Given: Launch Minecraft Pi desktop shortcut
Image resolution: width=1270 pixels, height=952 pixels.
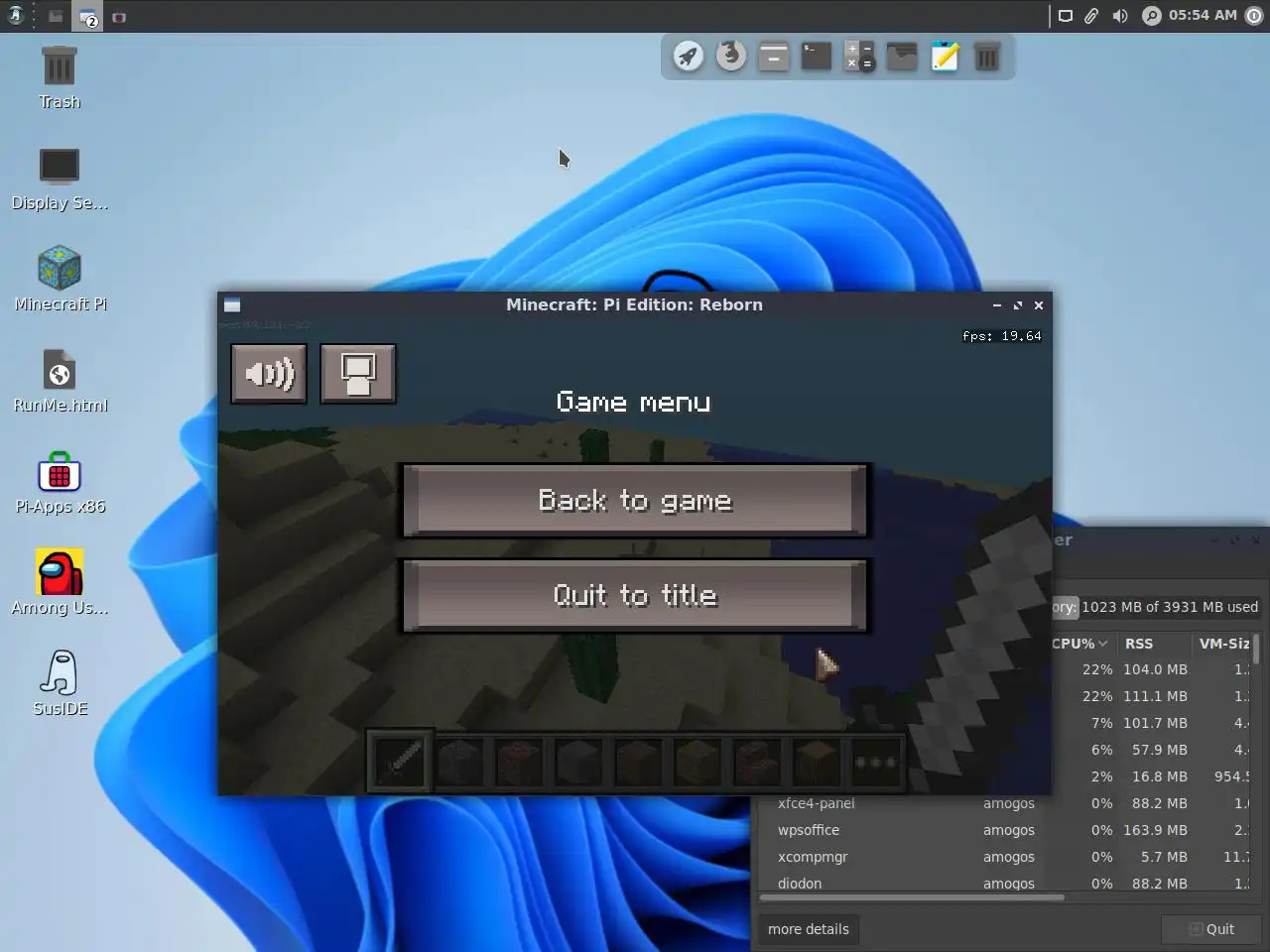Looking at the screenshot, I should point(60,280).
